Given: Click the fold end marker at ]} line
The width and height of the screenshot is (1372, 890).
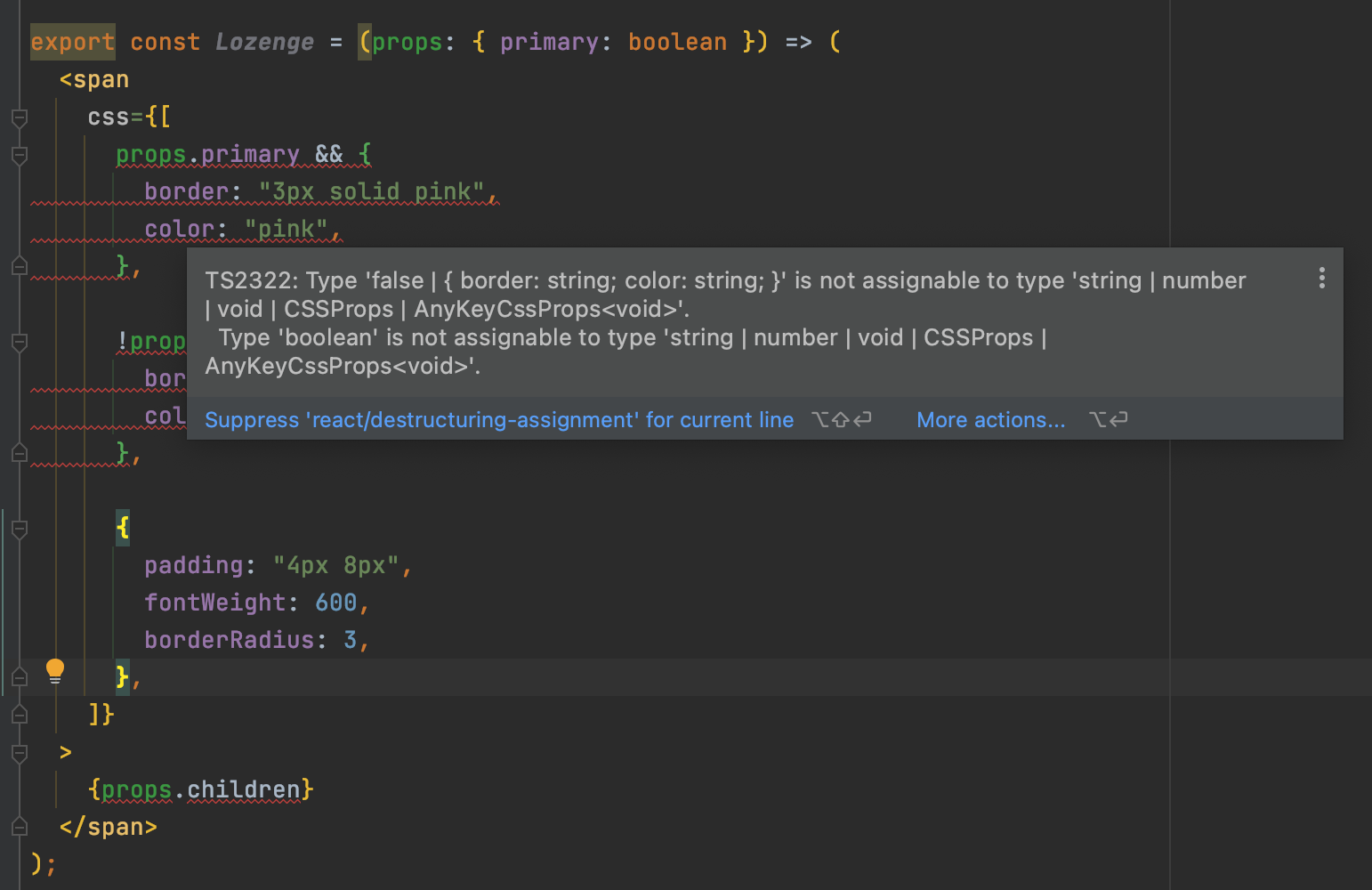Looking at the screenshot, I should coord(20,715).
